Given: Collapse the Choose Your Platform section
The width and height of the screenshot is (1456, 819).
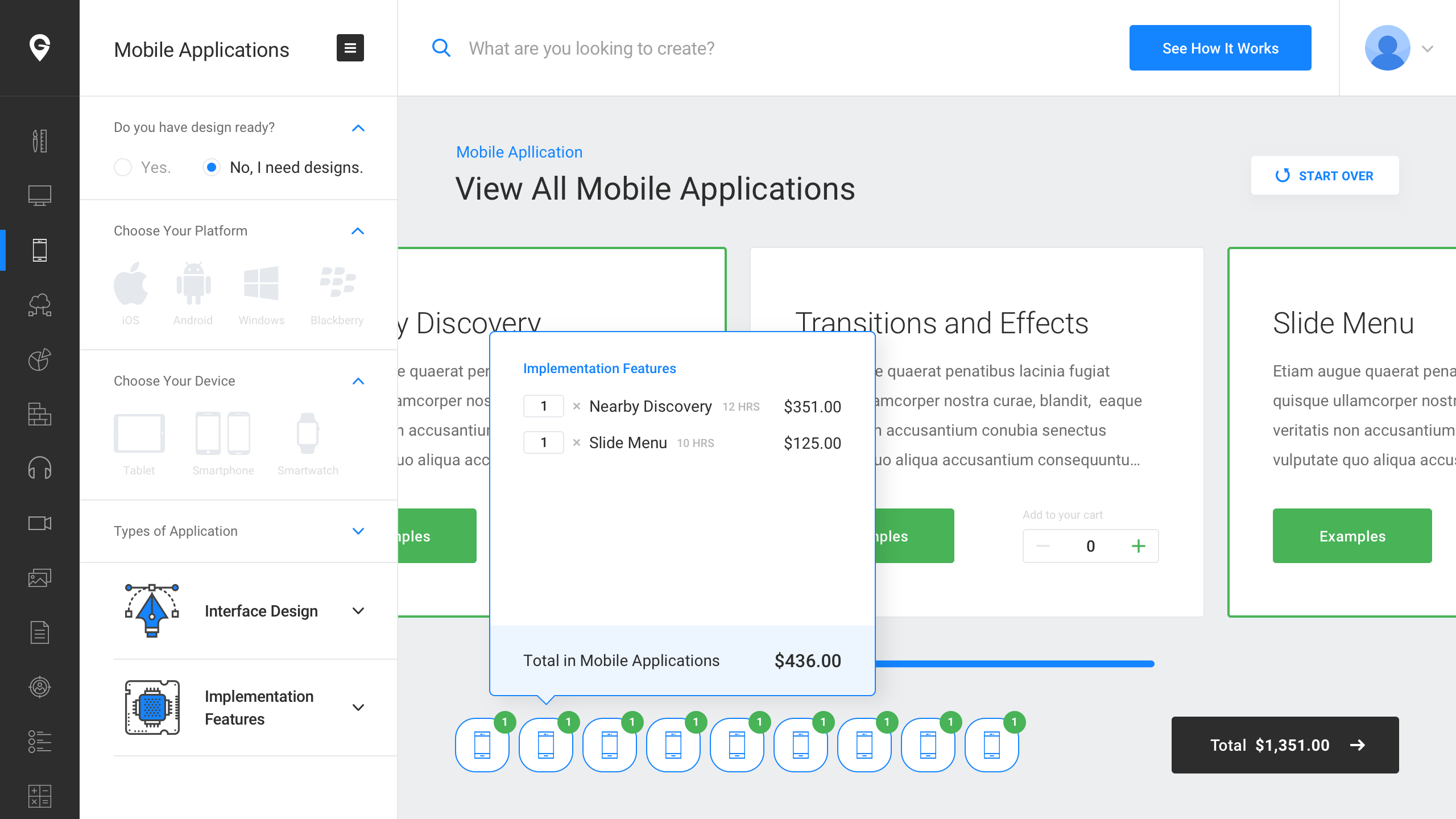Looking at the screenshot, I should (358, 231).
